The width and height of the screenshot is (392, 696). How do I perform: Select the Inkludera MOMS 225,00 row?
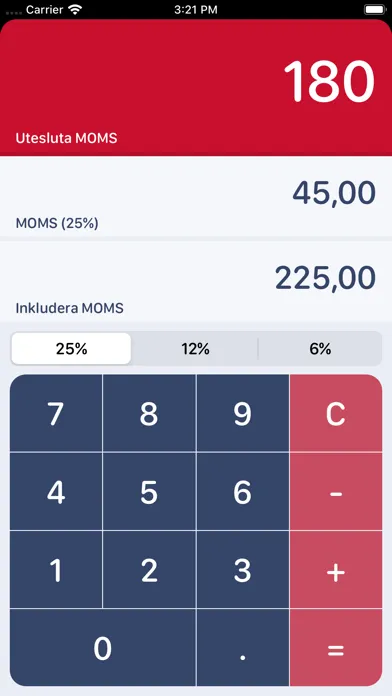pyautogui.click(x=196, y=281)
